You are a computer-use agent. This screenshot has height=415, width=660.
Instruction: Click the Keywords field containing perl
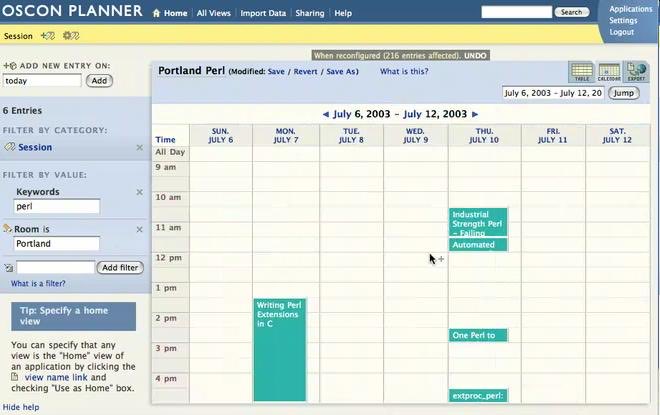click(x=57, y=206)
